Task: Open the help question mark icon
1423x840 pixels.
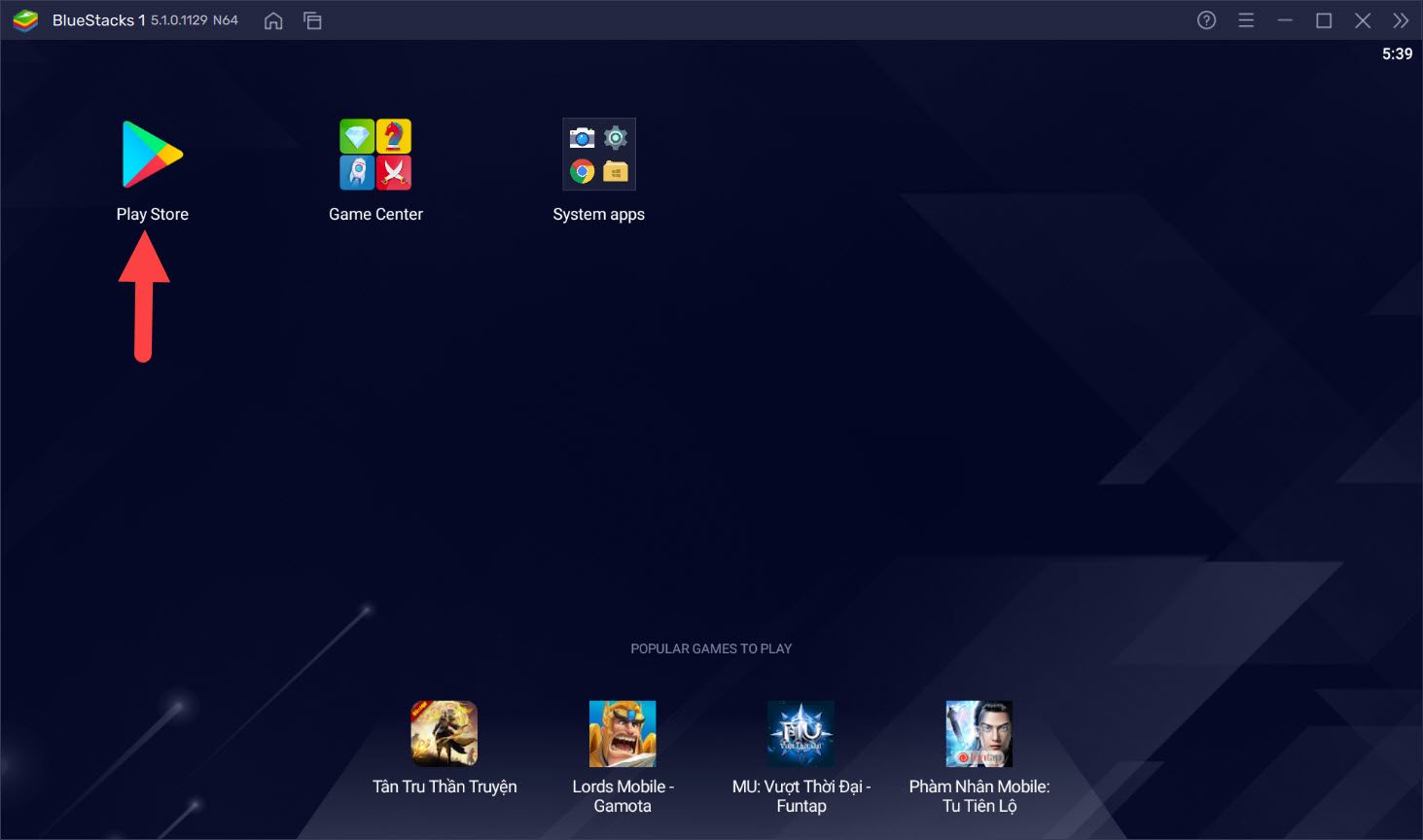Action: [x=1206, y=20]
